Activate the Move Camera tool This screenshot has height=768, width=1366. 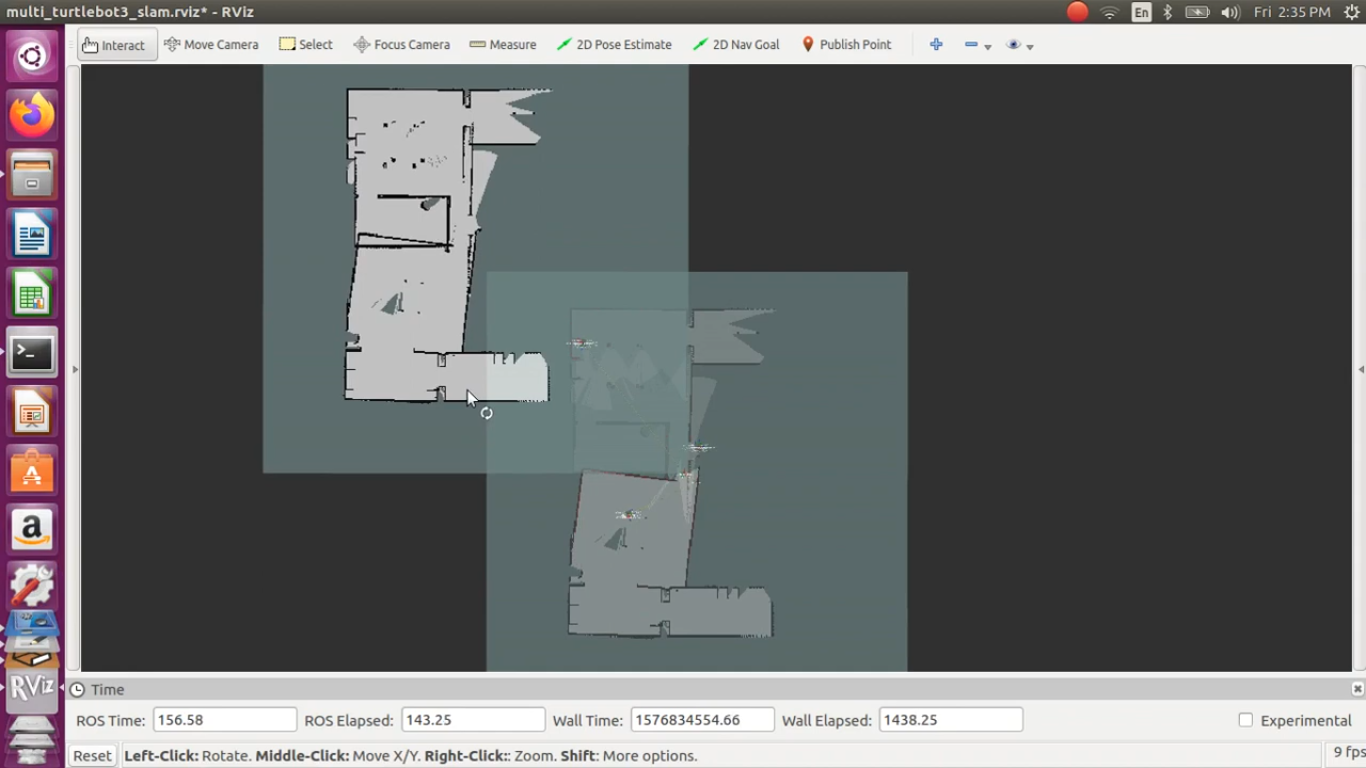[211, 45]
